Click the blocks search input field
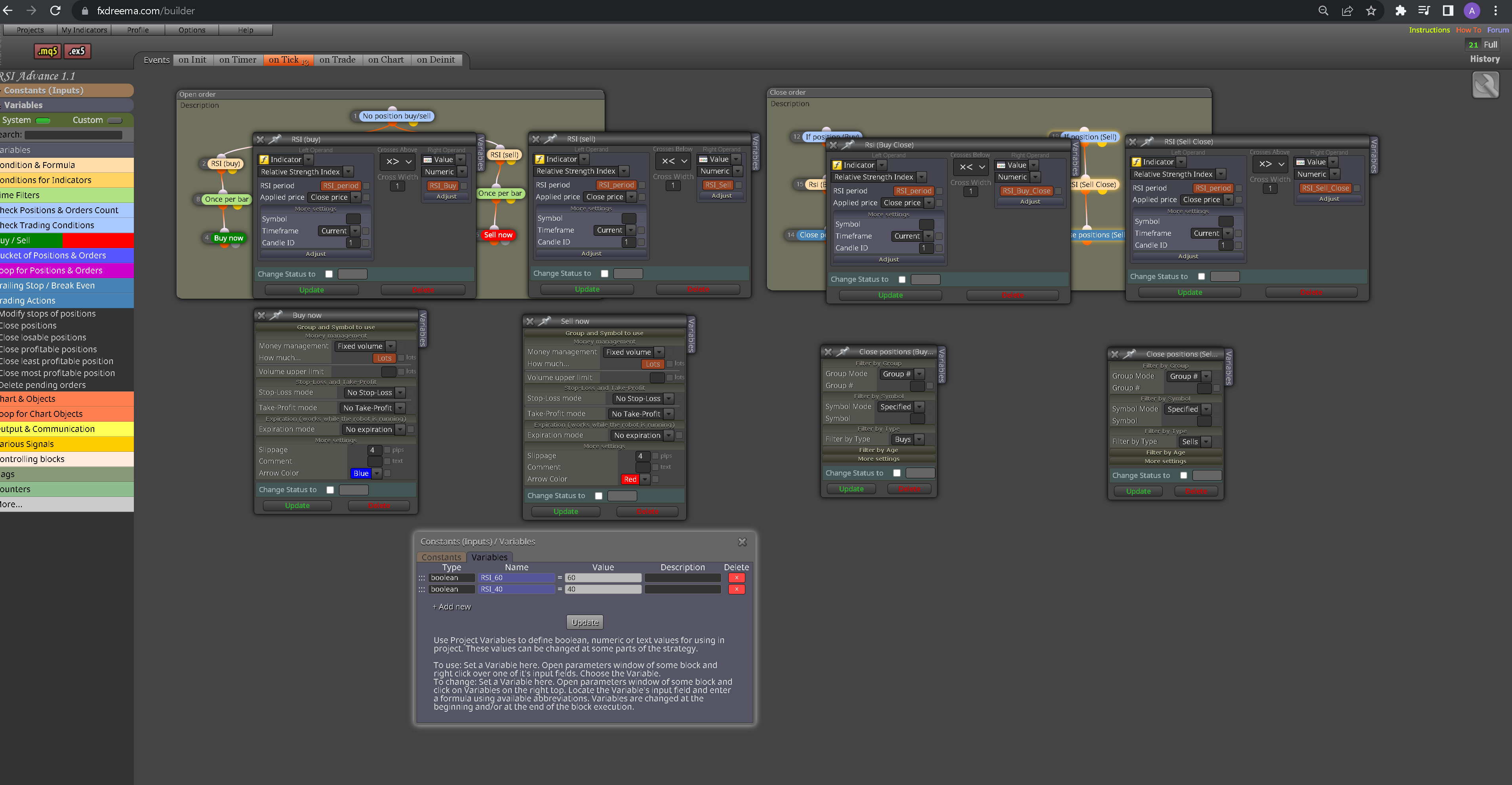 click(x=73, y=135)
